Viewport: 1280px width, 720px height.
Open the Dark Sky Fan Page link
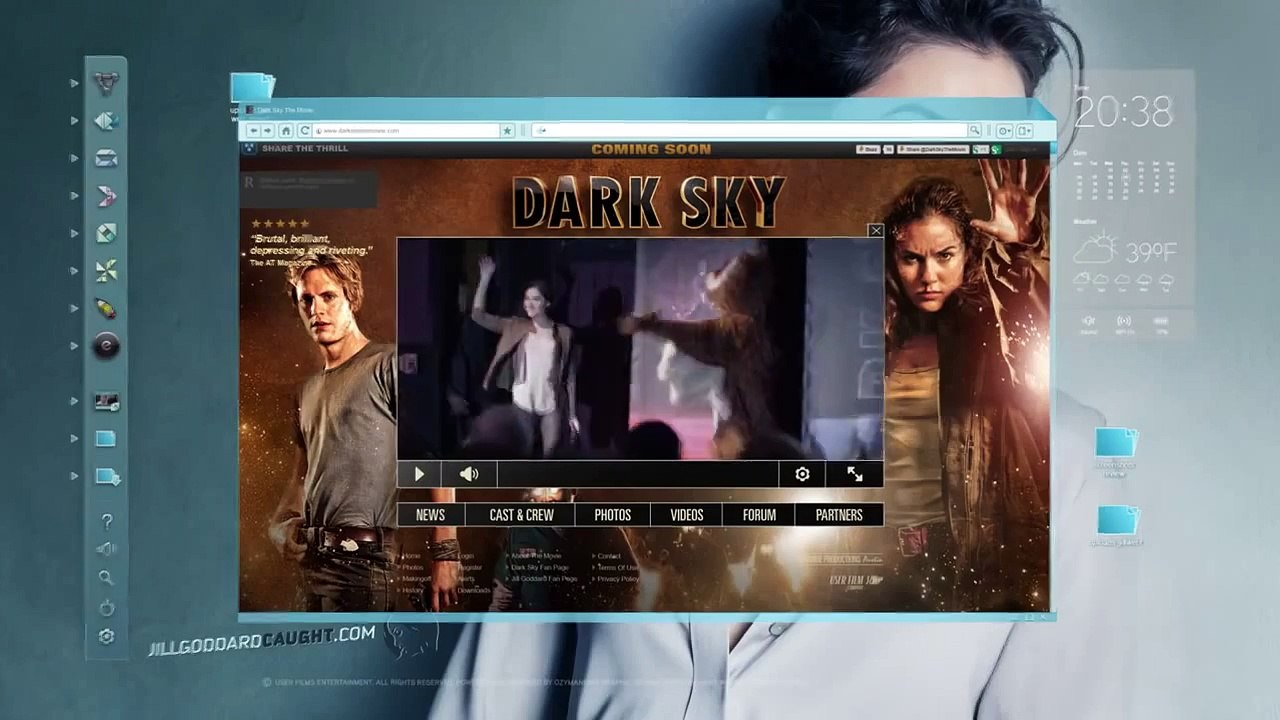538,567
